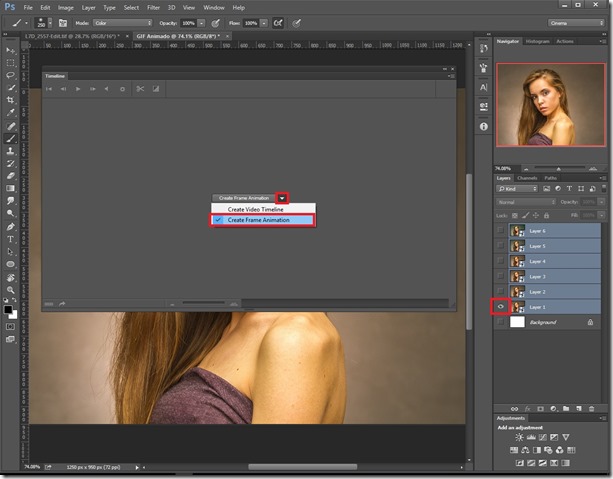Click the Create Frame Animation button

coord(244,198)
